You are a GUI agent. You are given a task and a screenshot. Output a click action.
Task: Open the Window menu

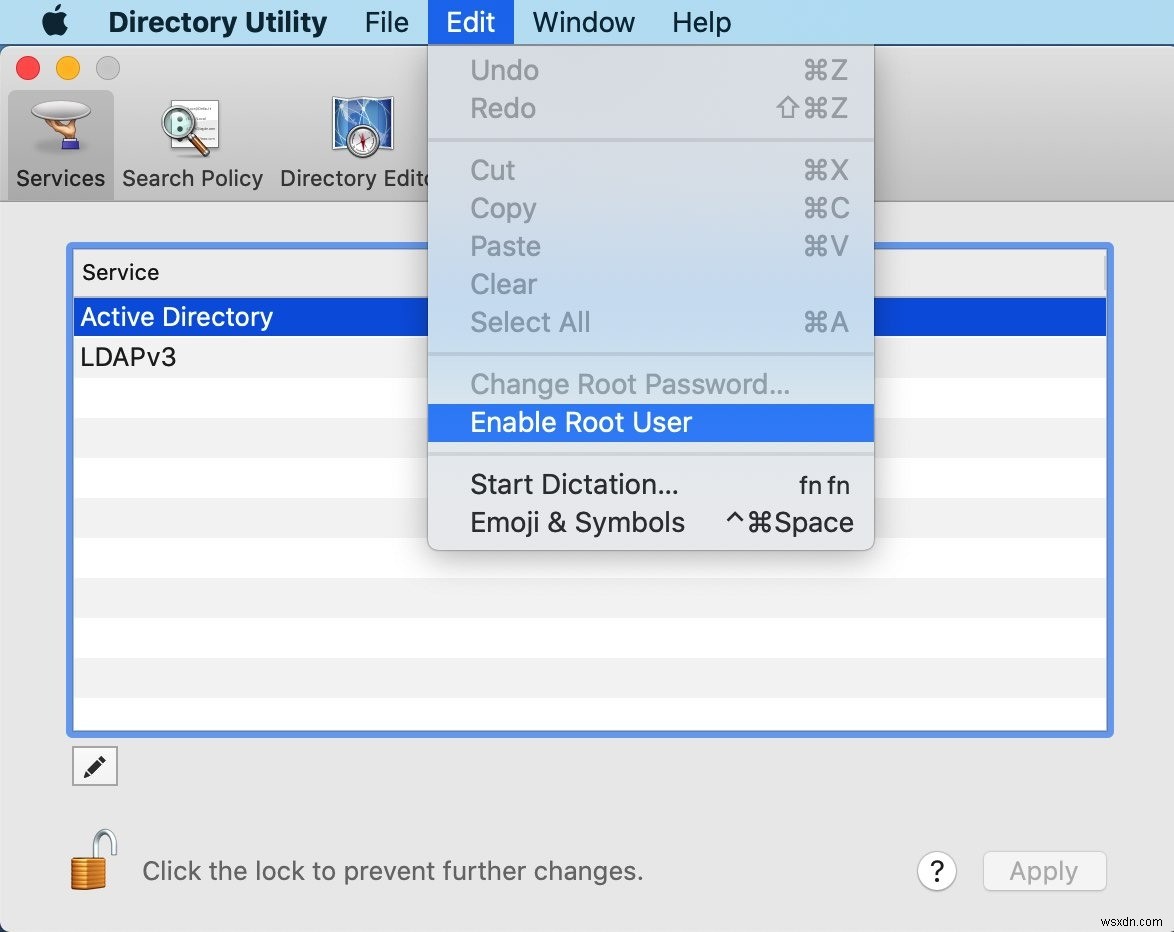click(x=583, y=22)
